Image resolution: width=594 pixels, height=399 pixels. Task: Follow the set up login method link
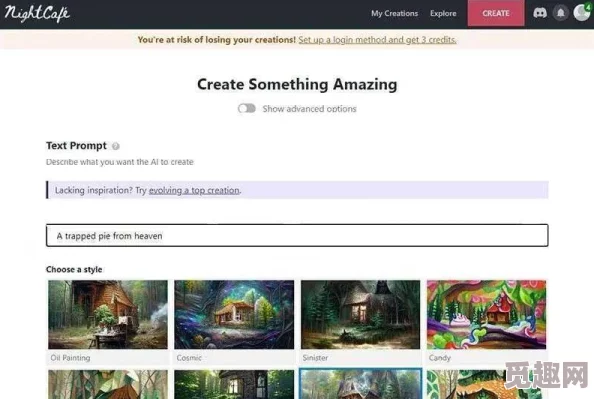click(377, 40)
